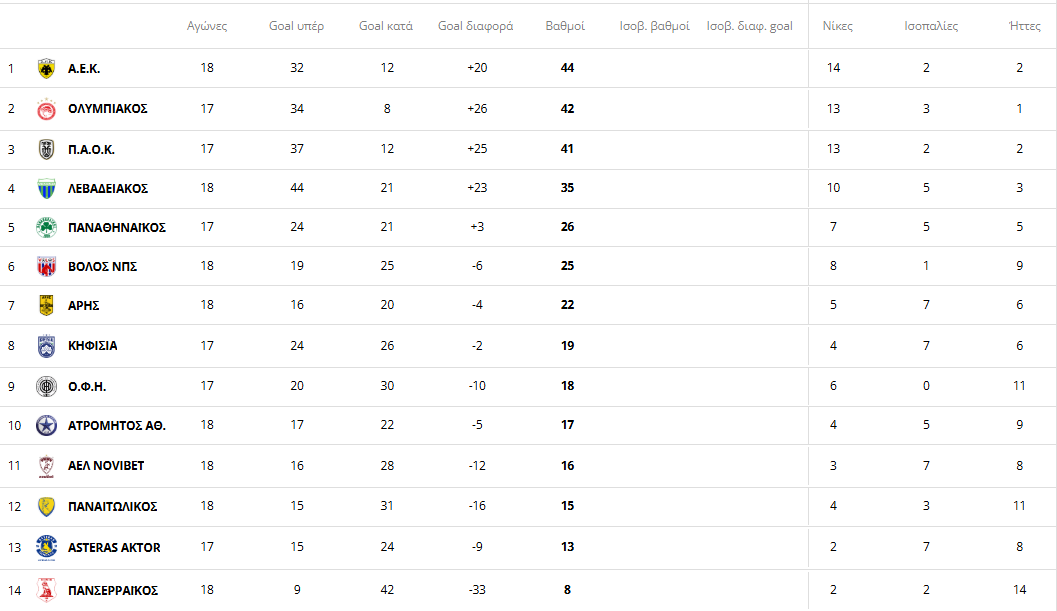Select the ΠΑΝΑΙΤΩΛΙΚΟΣ team name
The image size is (1057, 611).
coord(112,507)
